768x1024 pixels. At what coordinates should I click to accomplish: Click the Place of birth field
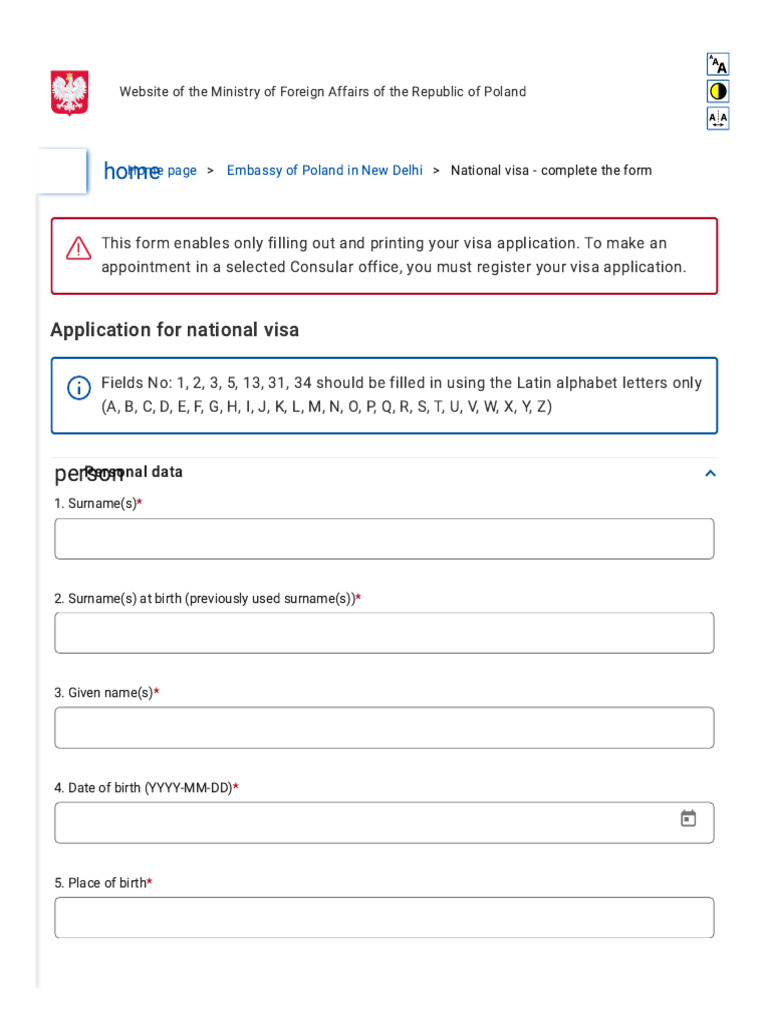384,917
